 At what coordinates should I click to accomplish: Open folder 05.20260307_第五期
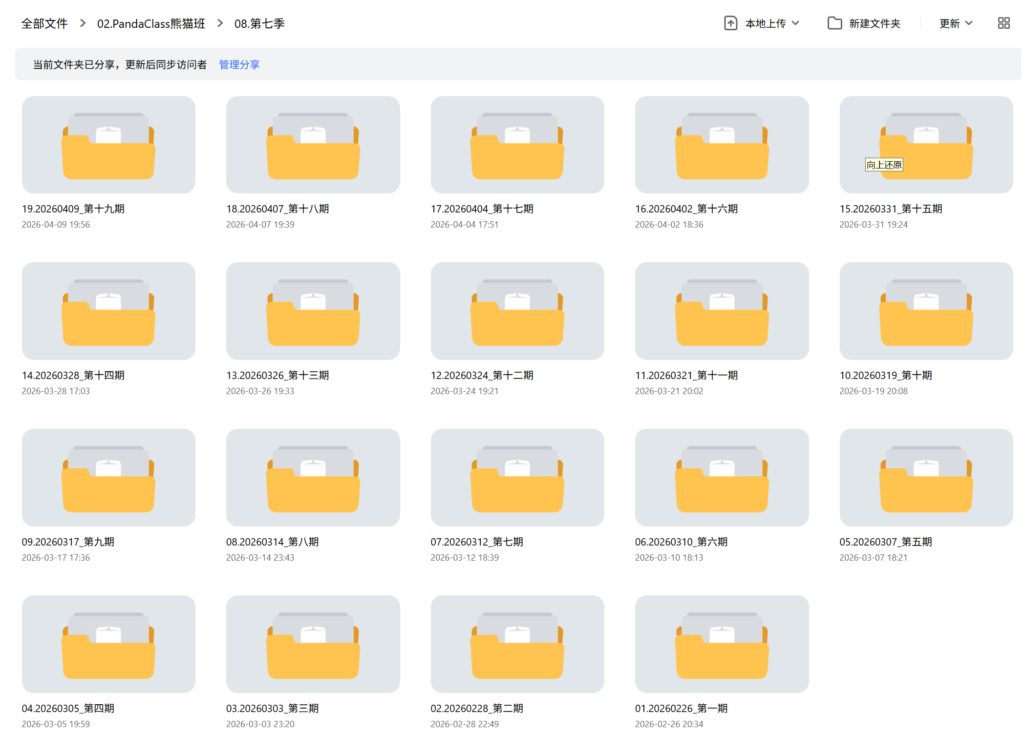pos(925,477)
